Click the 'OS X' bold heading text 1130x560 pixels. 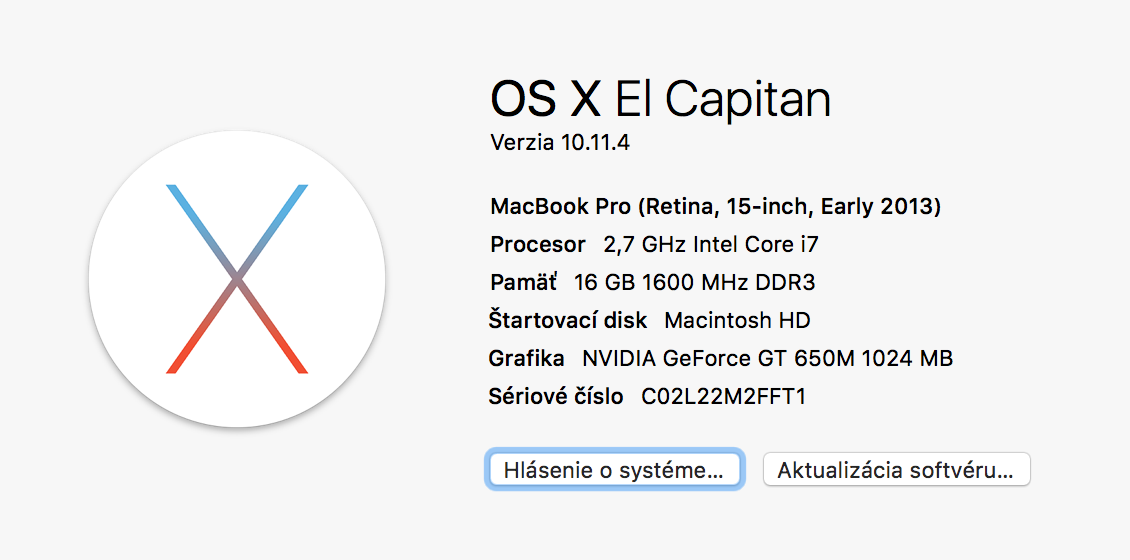[x=546, y=98]
